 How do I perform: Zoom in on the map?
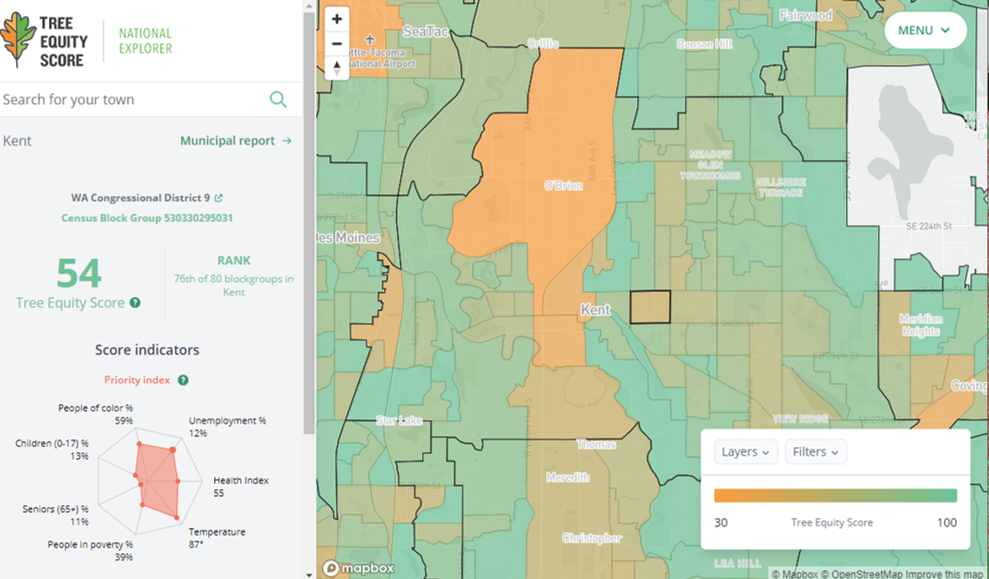(x=337, y=19)
